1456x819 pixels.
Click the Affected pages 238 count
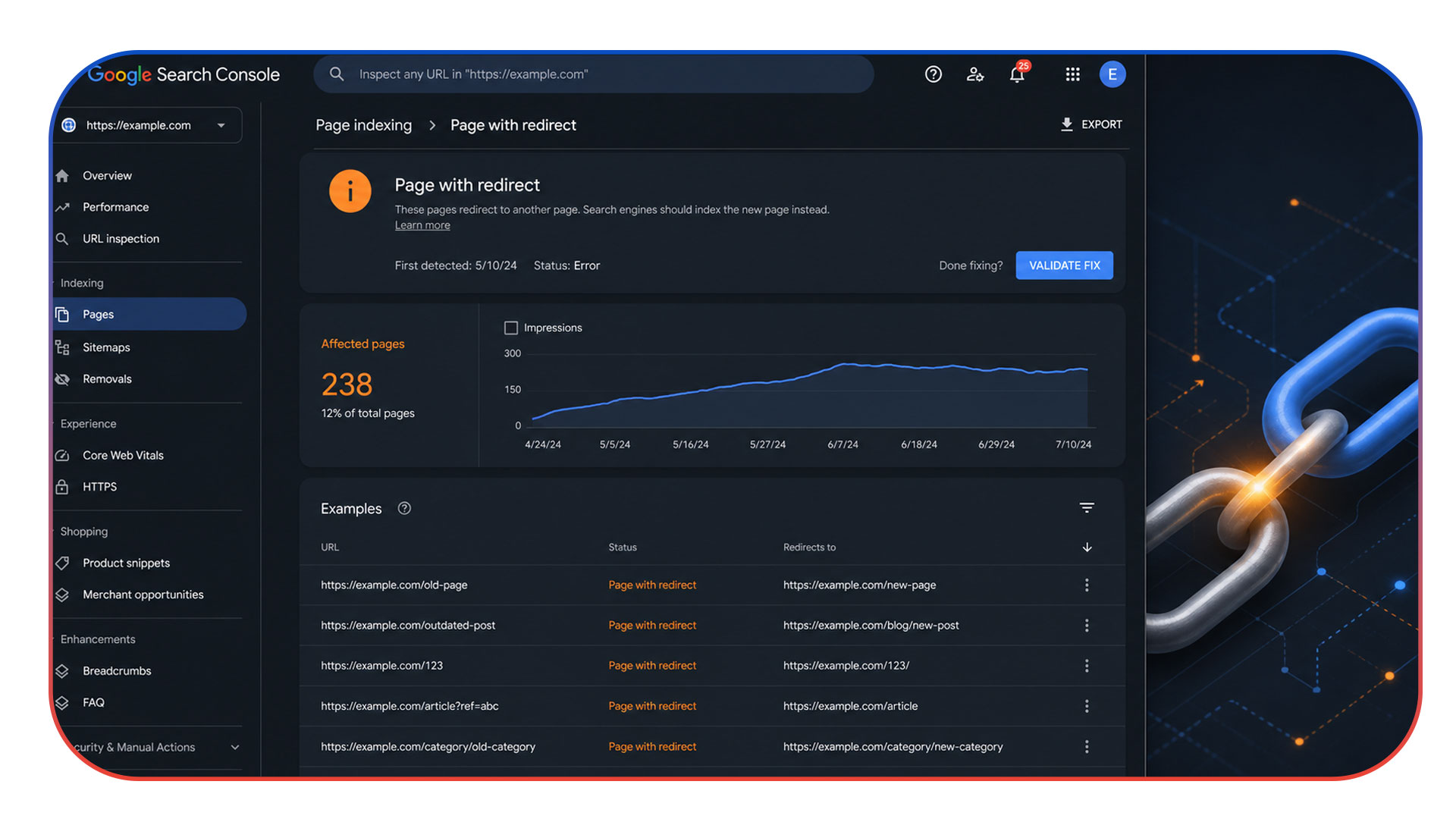coord(347,384)
